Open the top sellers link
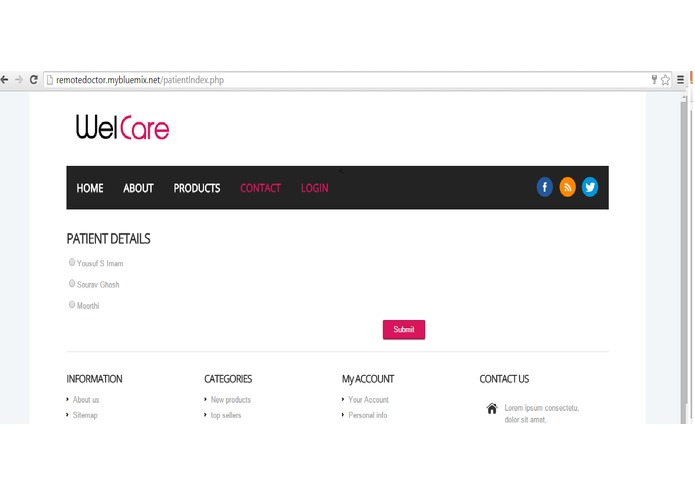 pos(226,415)
